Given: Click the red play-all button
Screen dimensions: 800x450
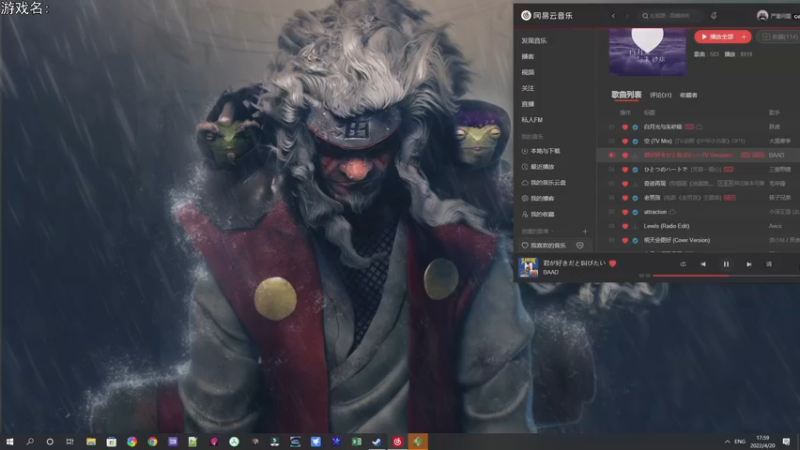Looking at the screenshot, I should (x=717, y=37).
